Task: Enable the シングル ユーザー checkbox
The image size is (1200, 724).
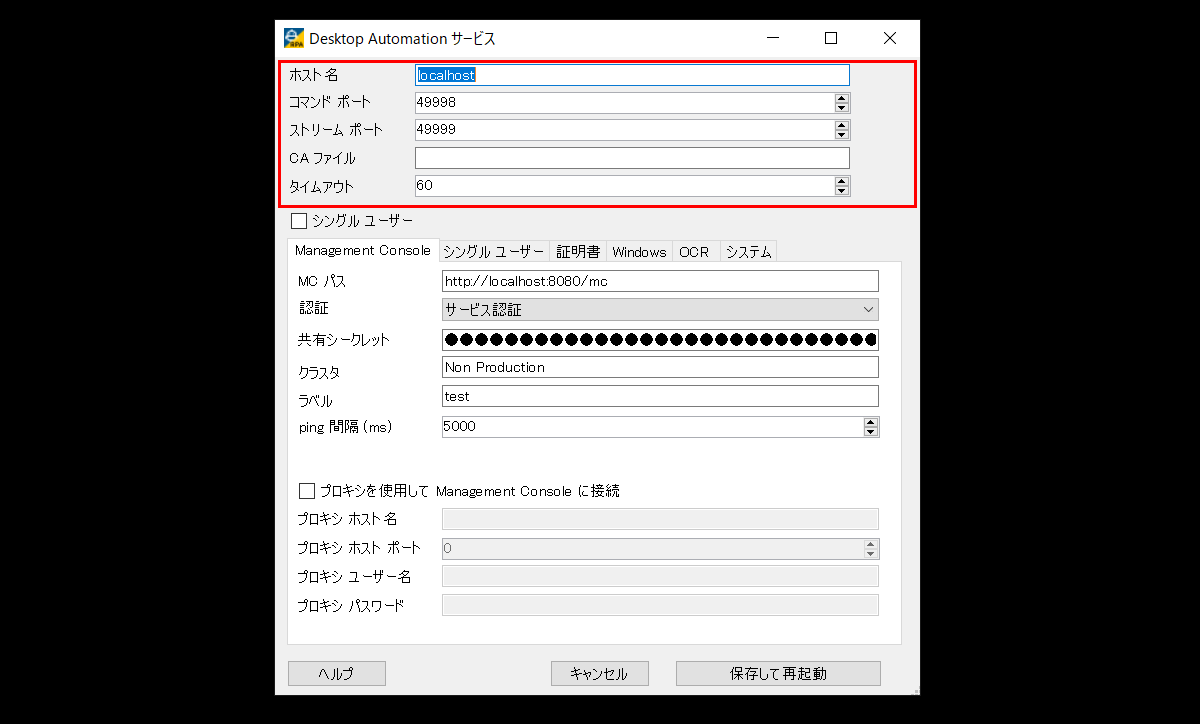Action: click(299, 221)
